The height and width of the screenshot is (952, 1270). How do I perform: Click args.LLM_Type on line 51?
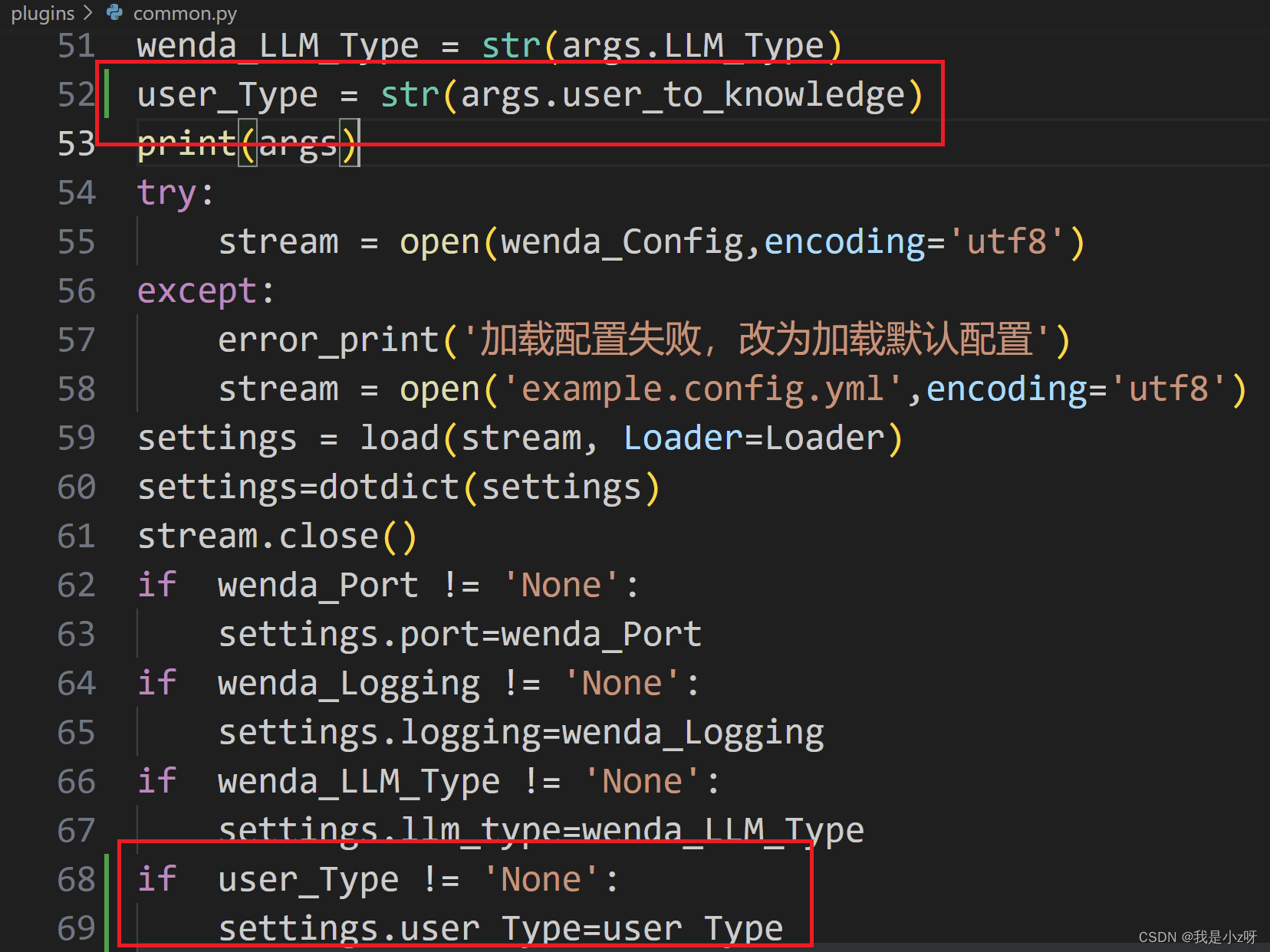point(693,46)
